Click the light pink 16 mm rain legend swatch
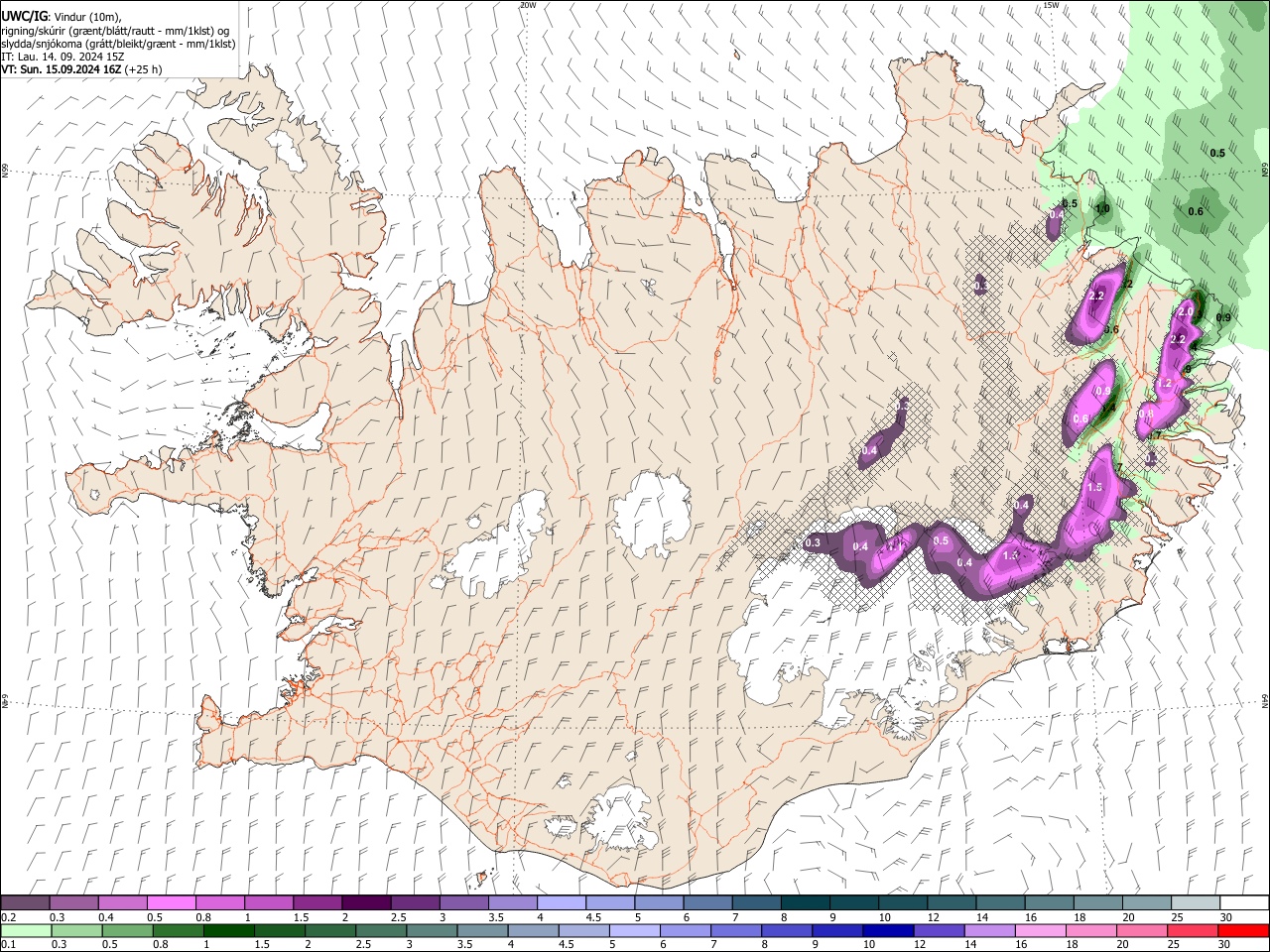The image size is (1270, 952). [x=1040, y=931]
